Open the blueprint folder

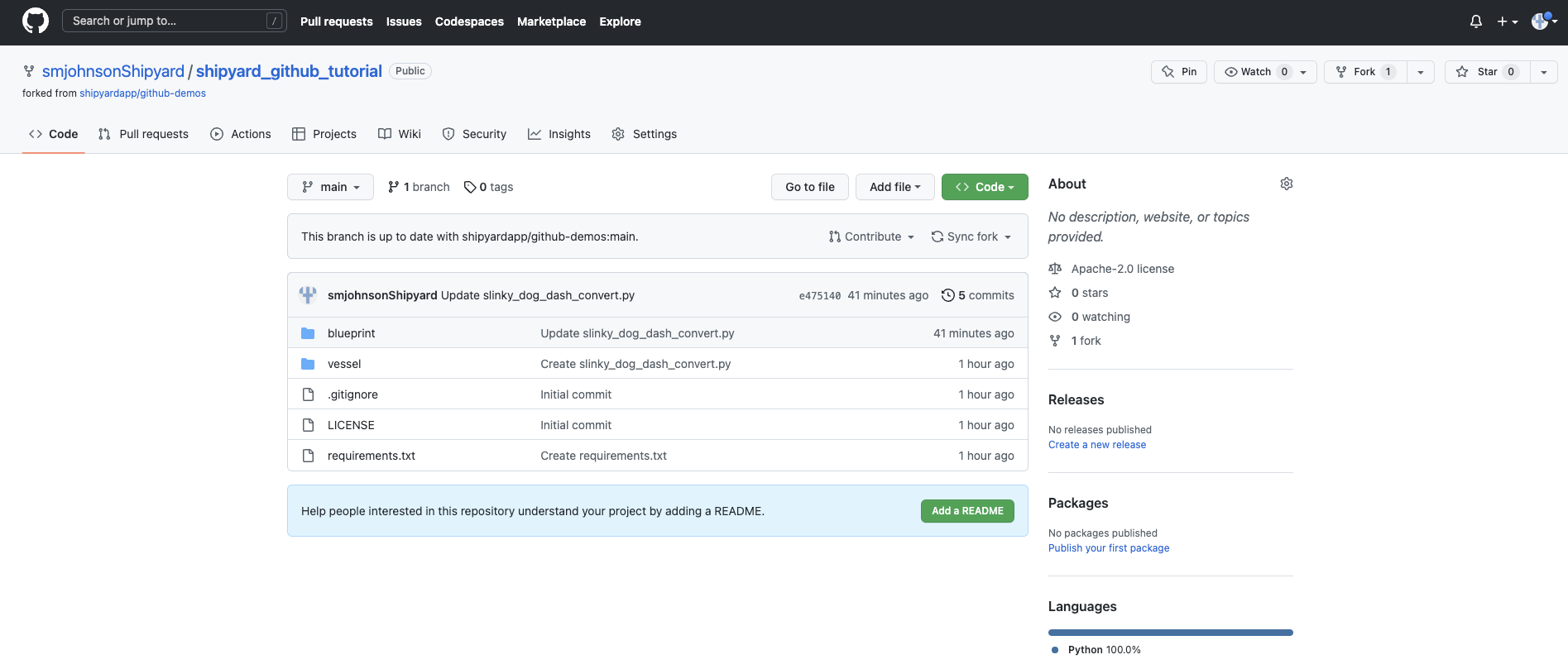[x=352, y=333]
